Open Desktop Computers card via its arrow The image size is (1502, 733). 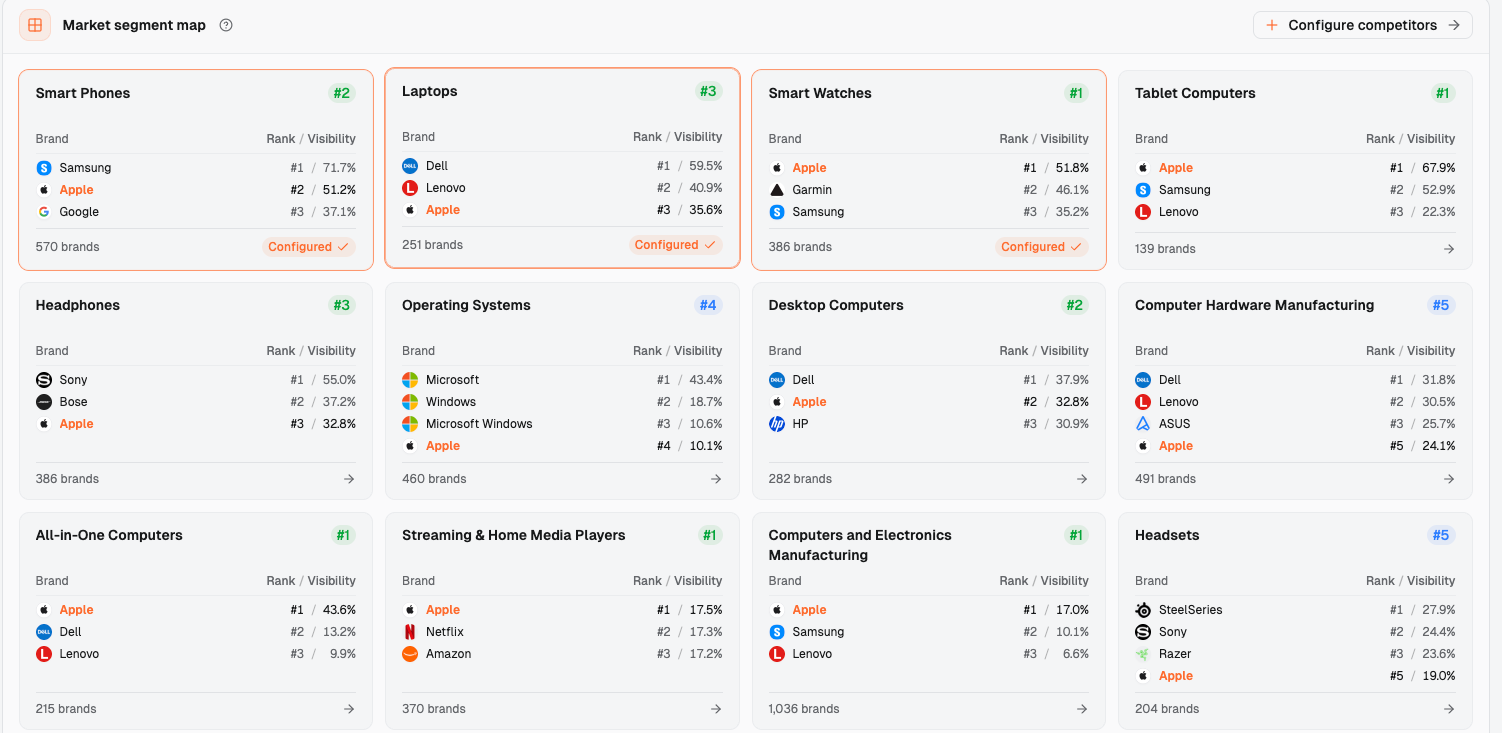coord(1082,479)
